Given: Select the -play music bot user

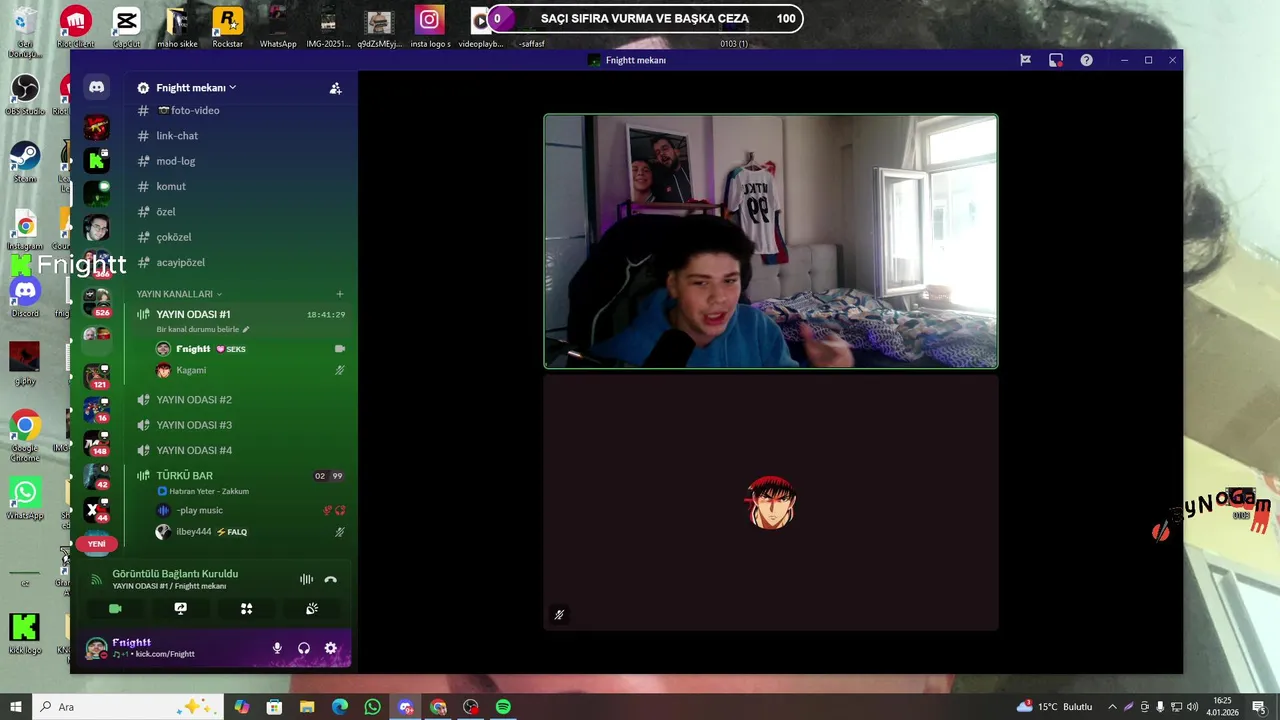Looking at the screenshot, I should (x=199, y=510).
